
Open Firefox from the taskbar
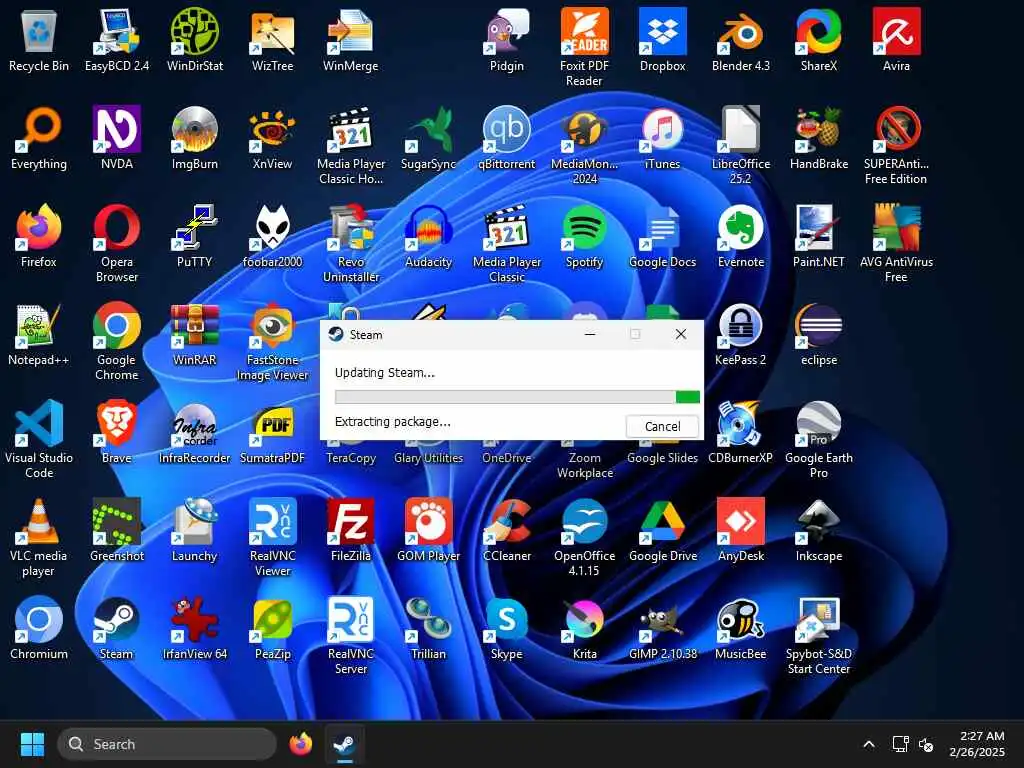pyautogui.click(x=300, y=744)
